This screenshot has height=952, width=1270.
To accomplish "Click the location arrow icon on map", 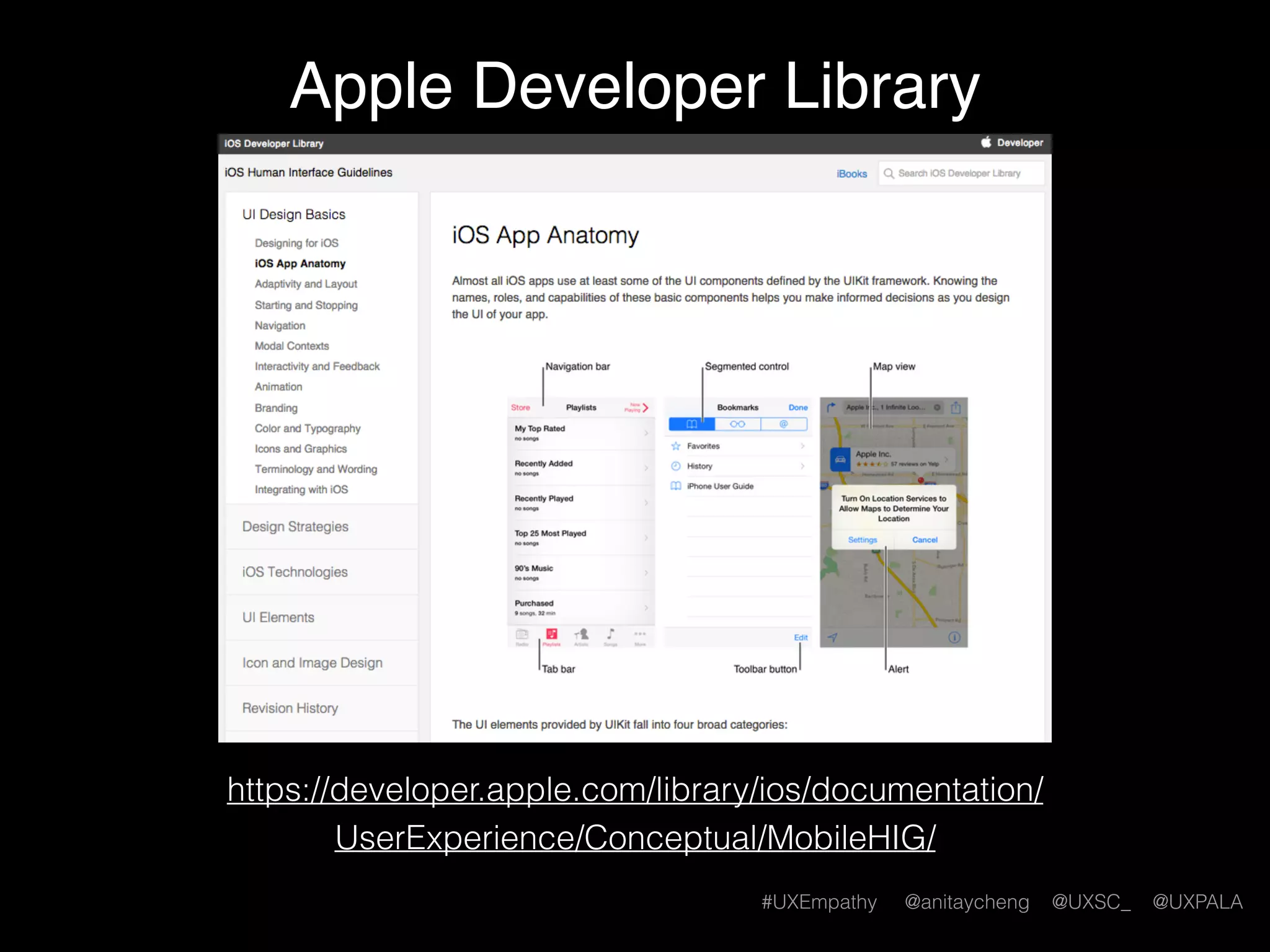I will 833,638.
